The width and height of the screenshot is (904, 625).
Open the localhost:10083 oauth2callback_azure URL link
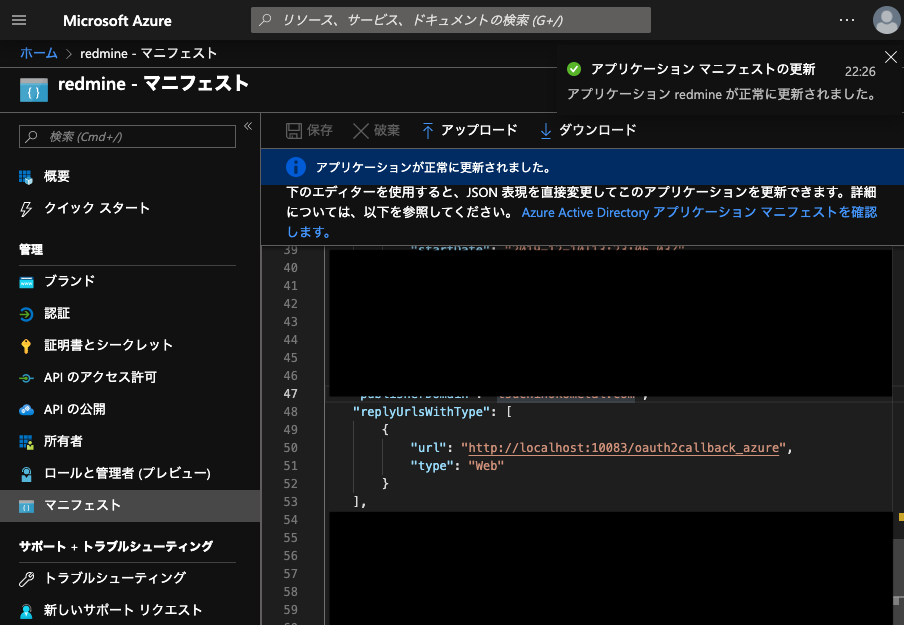pos(624,447)
